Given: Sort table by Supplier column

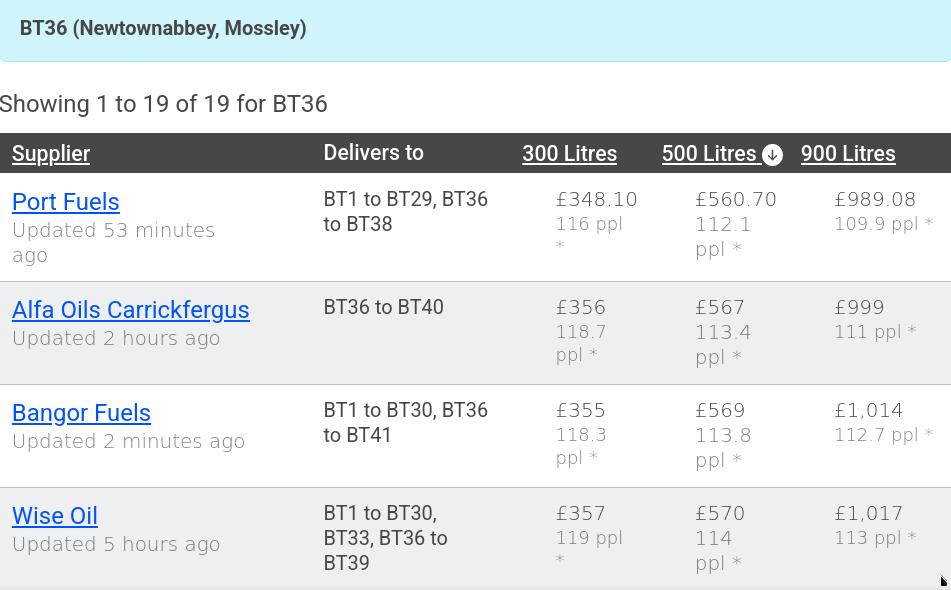Looking at the screenshot, I should [51, 154].
